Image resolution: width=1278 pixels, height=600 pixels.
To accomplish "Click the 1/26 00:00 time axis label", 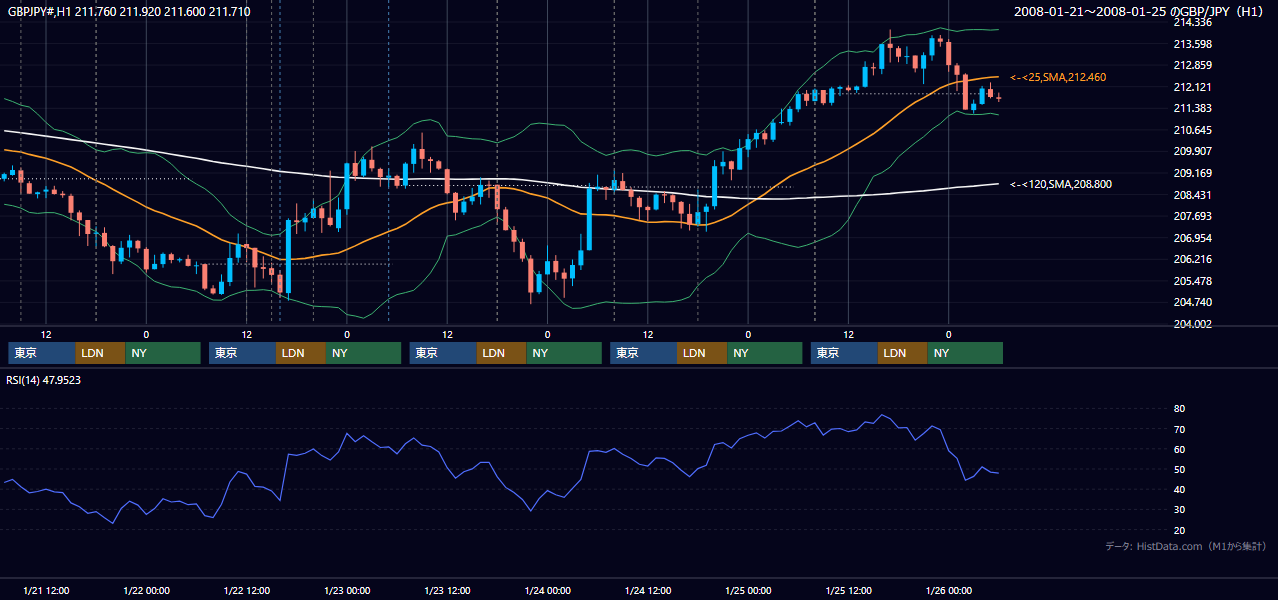I will click(948, 590).
